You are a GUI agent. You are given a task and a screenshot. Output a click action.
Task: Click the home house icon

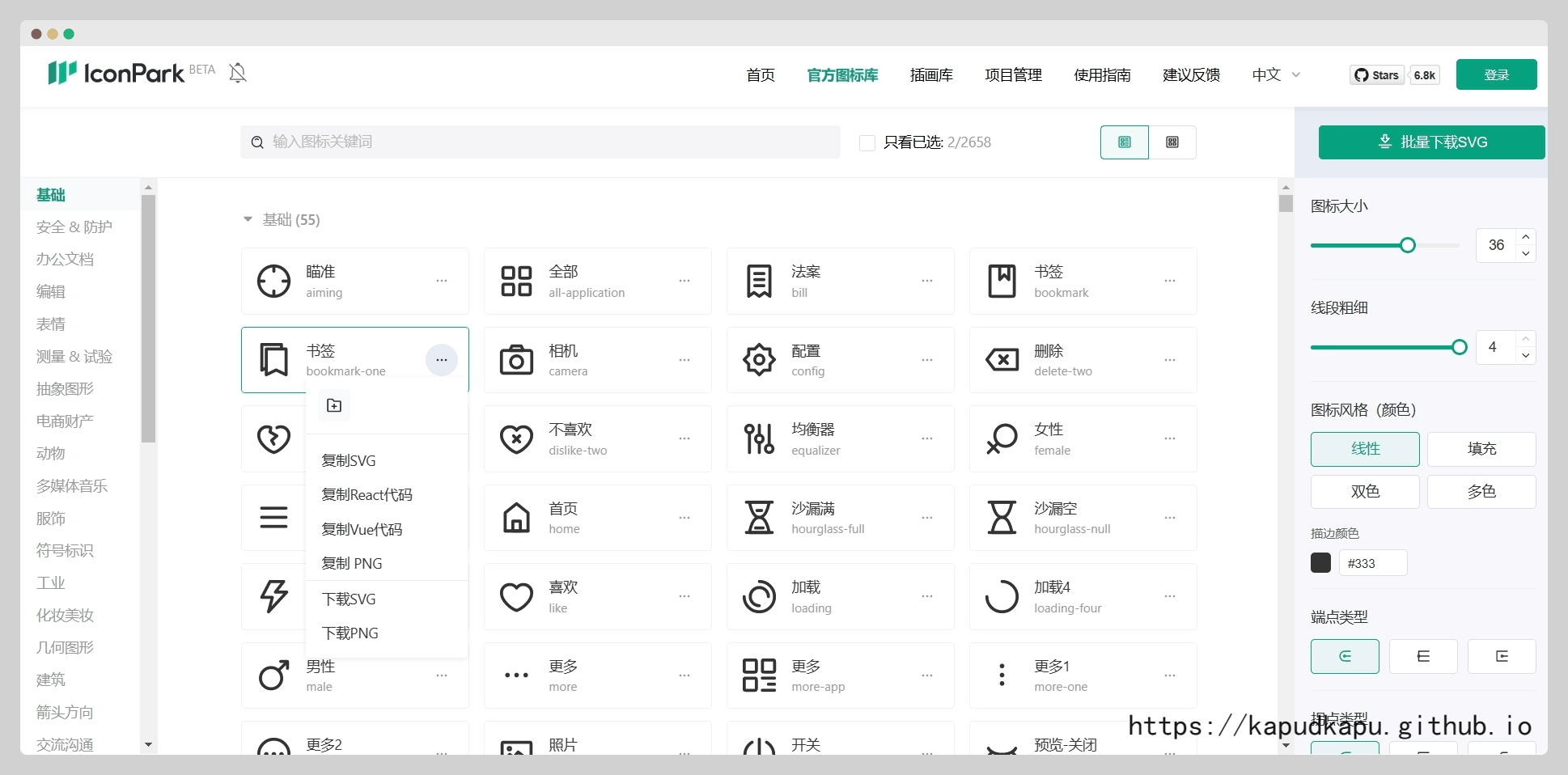click(516, 518)
